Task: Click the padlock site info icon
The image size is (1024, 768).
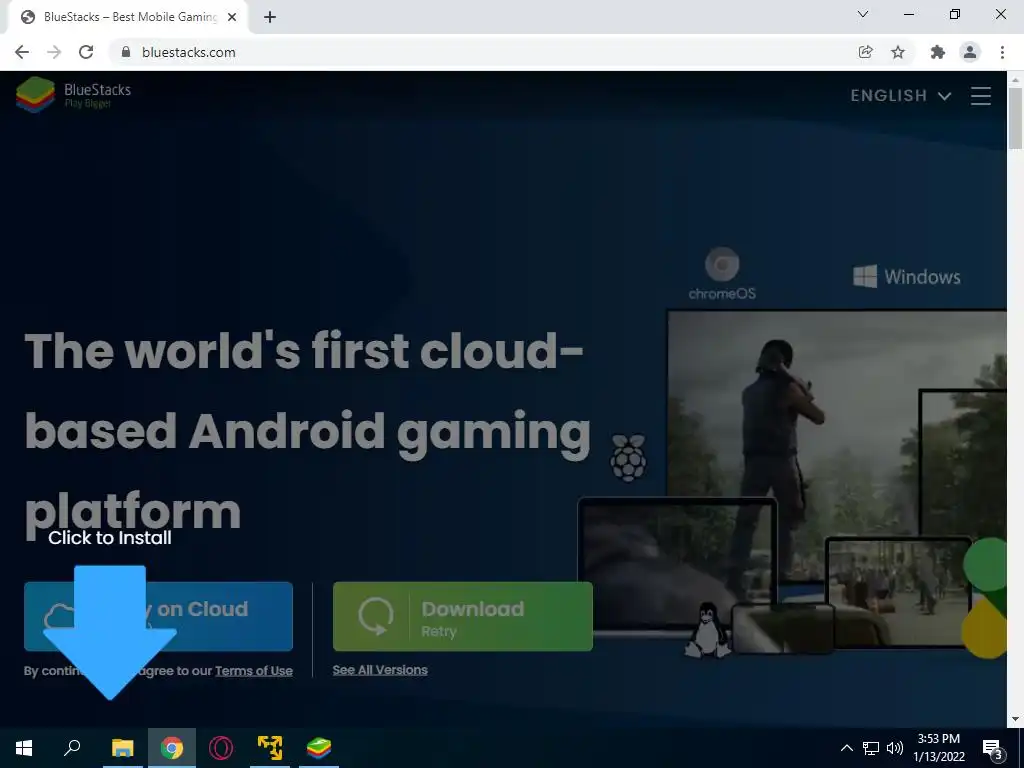Action: point(126,52)
